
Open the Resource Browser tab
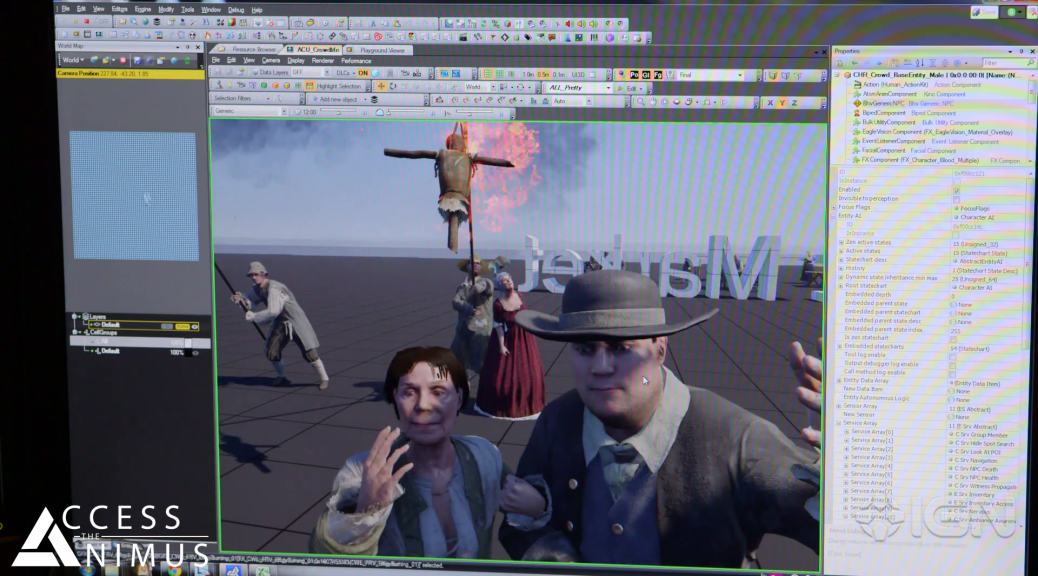(x=252, y=49)
